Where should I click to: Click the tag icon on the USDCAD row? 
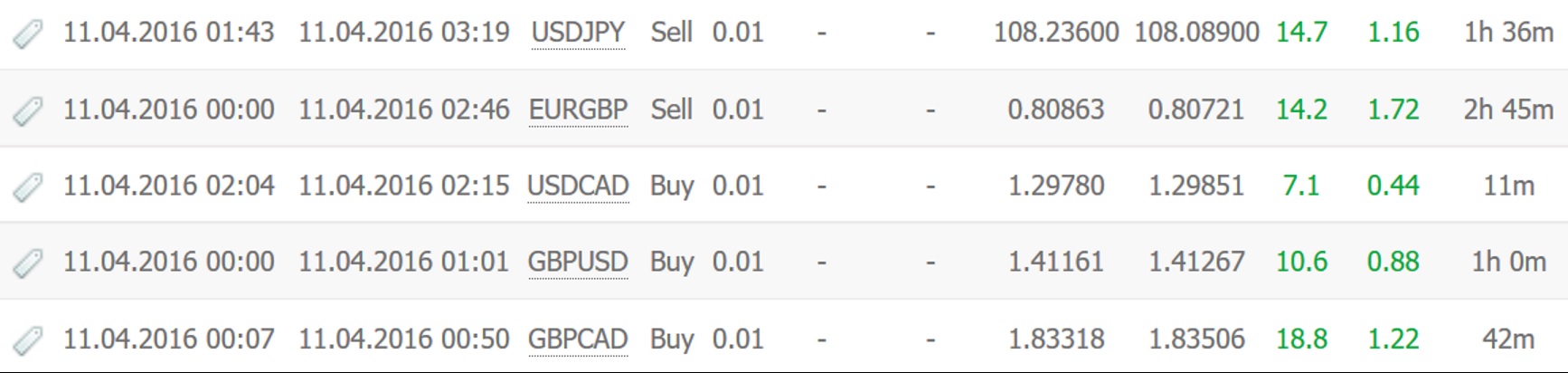coord(28,187)
